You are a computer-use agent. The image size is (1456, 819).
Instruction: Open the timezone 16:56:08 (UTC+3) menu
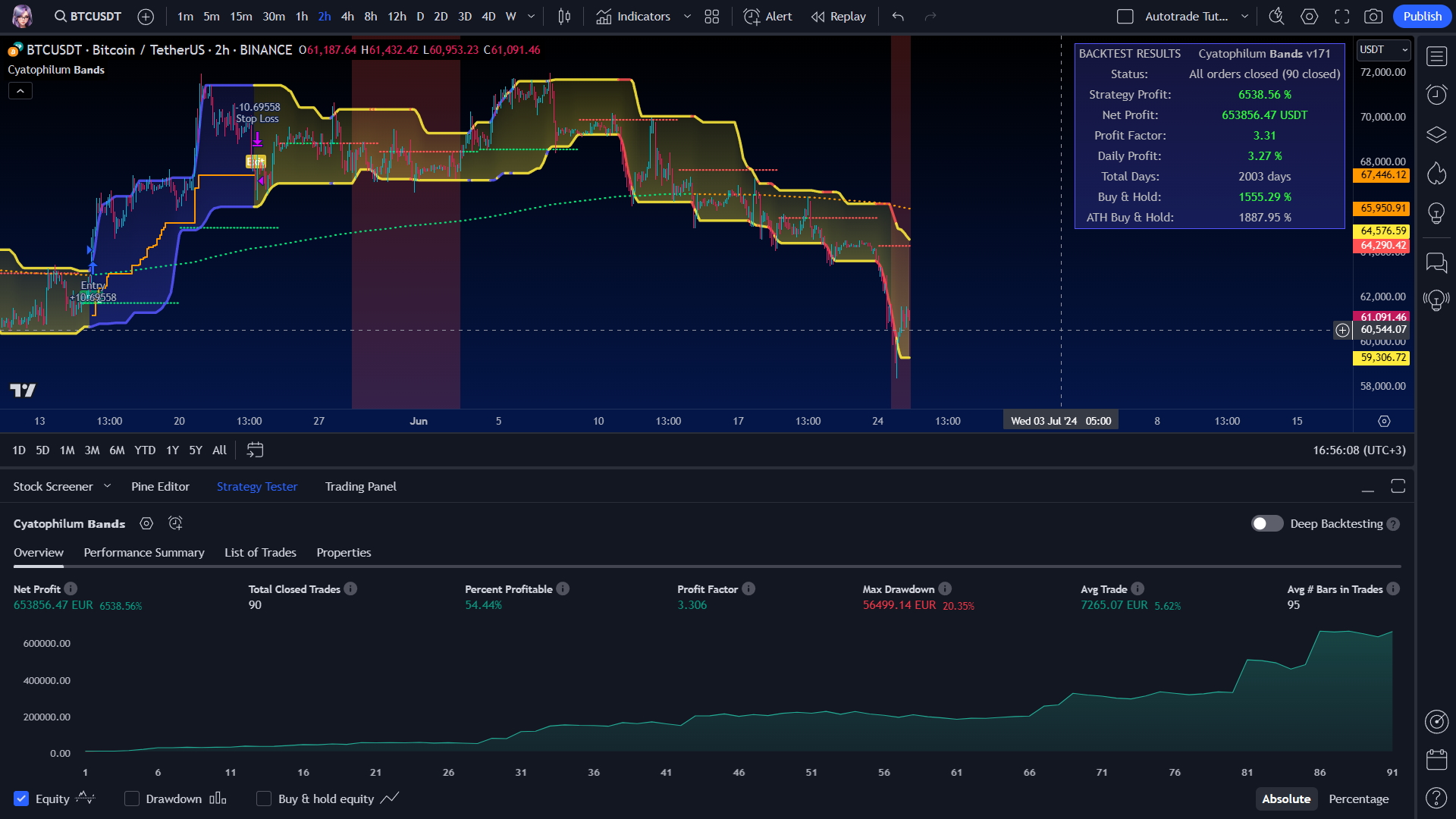pyautogui.click(x=1359, y=450)
